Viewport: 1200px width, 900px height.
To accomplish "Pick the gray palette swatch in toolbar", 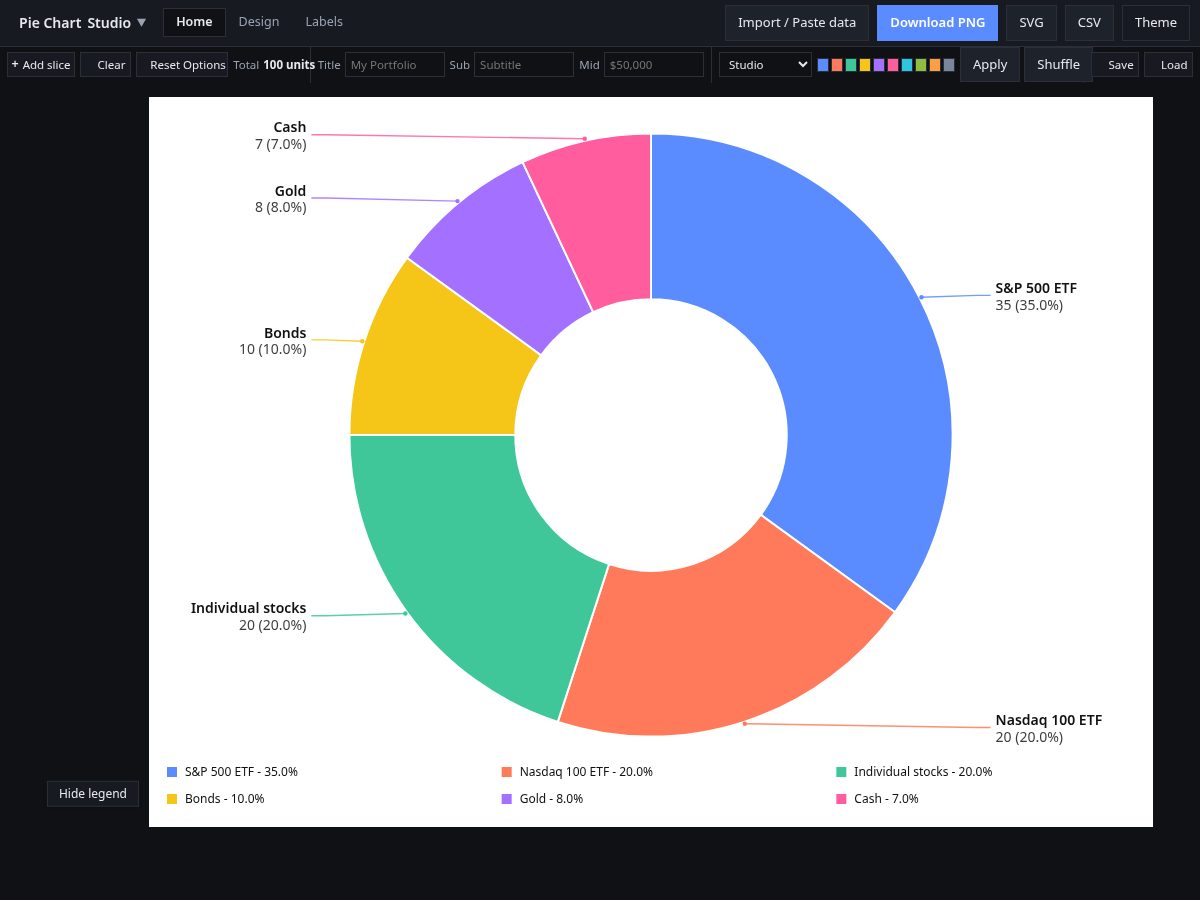I will tap(949, 65).
